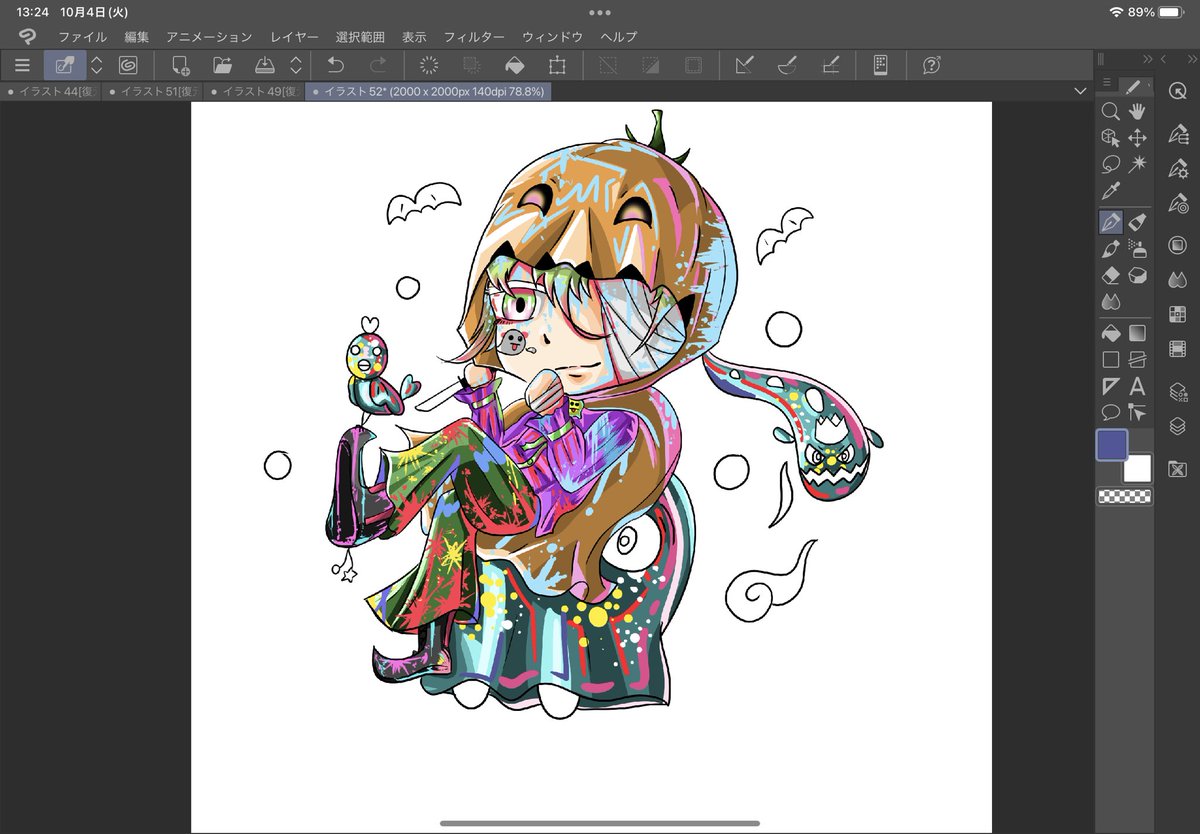
Task: Create new canvas with New icon
Action: tap(180, 65)
